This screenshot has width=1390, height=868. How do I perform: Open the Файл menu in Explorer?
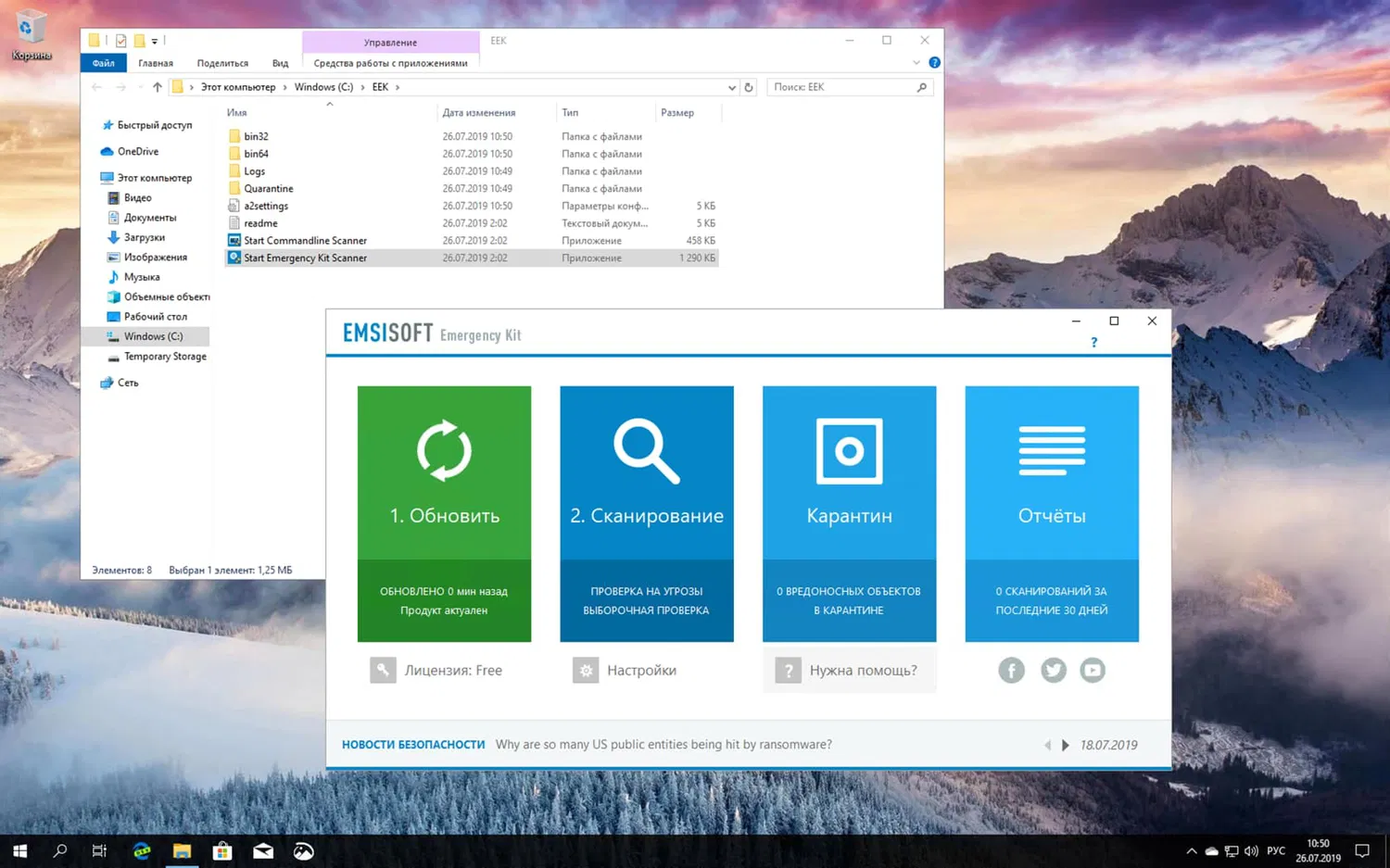(x=103, y=62)
